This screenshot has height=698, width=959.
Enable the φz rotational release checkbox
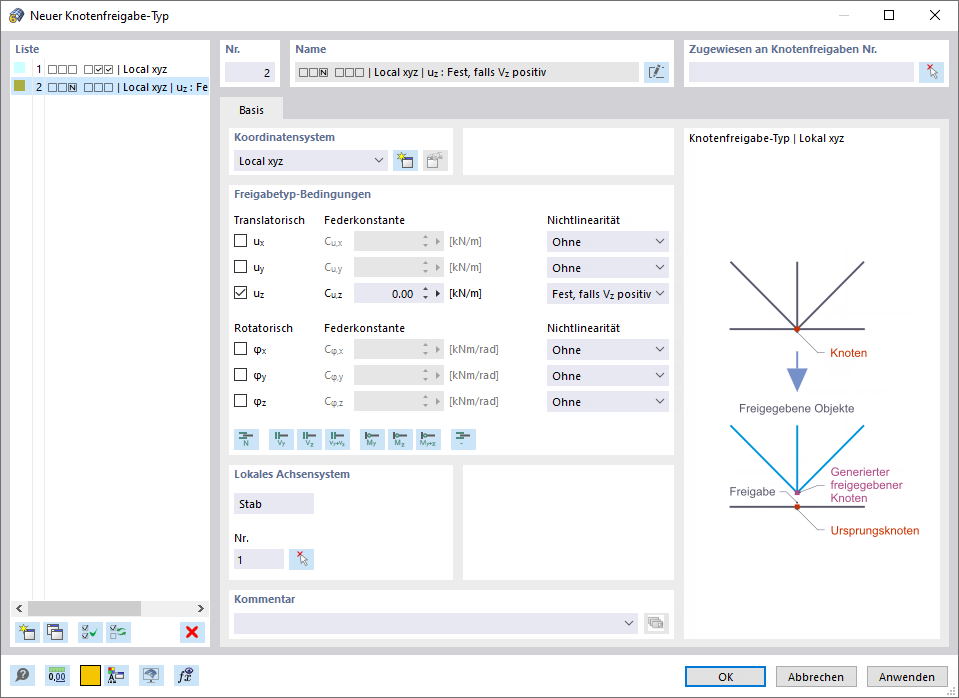pos(240,401)
